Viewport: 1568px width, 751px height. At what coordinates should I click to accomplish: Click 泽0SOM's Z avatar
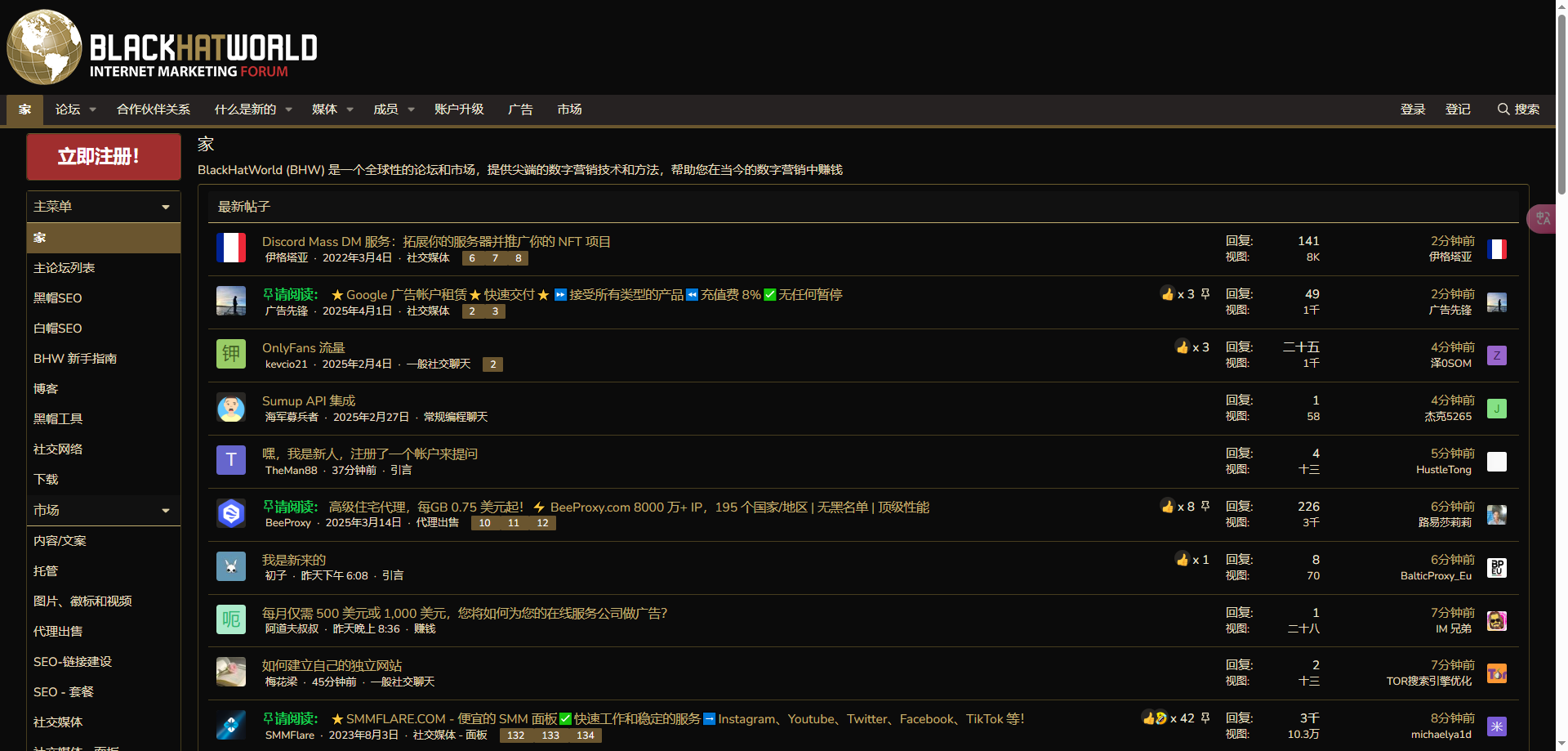pos(1497,355)
